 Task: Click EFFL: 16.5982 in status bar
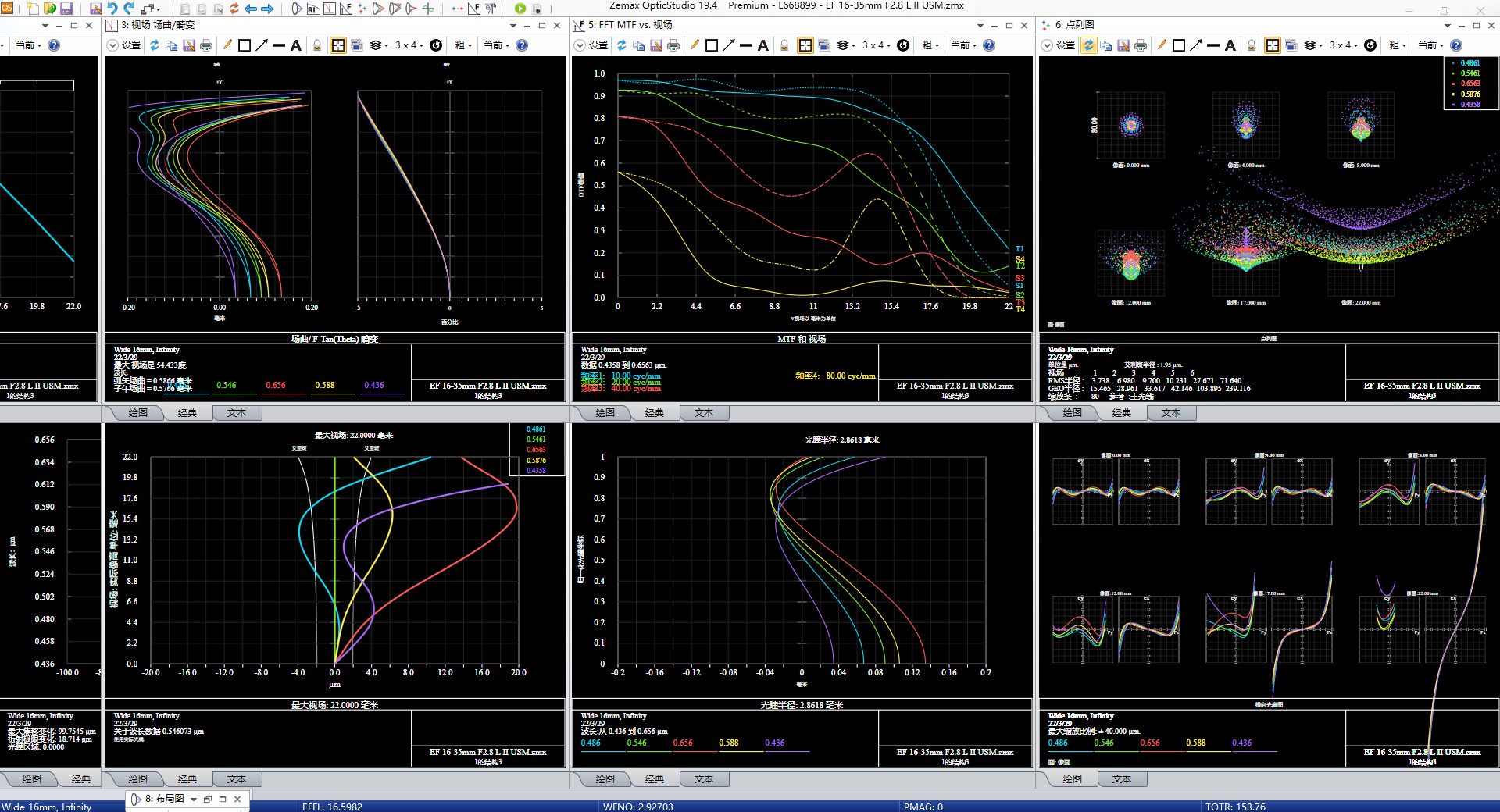[332, 807]
